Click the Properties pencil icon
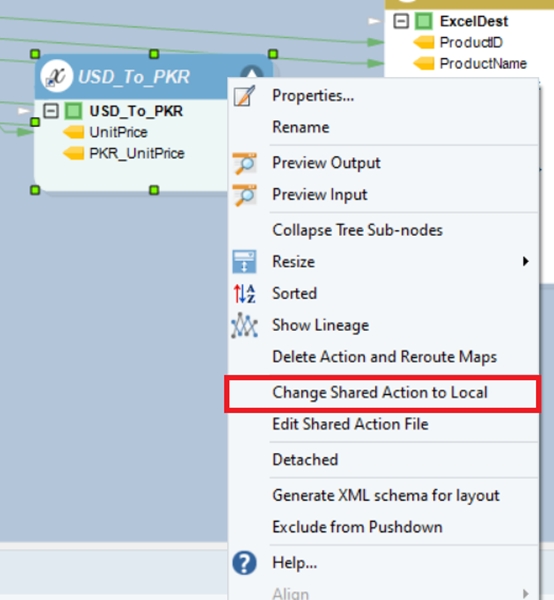The height and width of the screenshot is (600, 554). 244,96
